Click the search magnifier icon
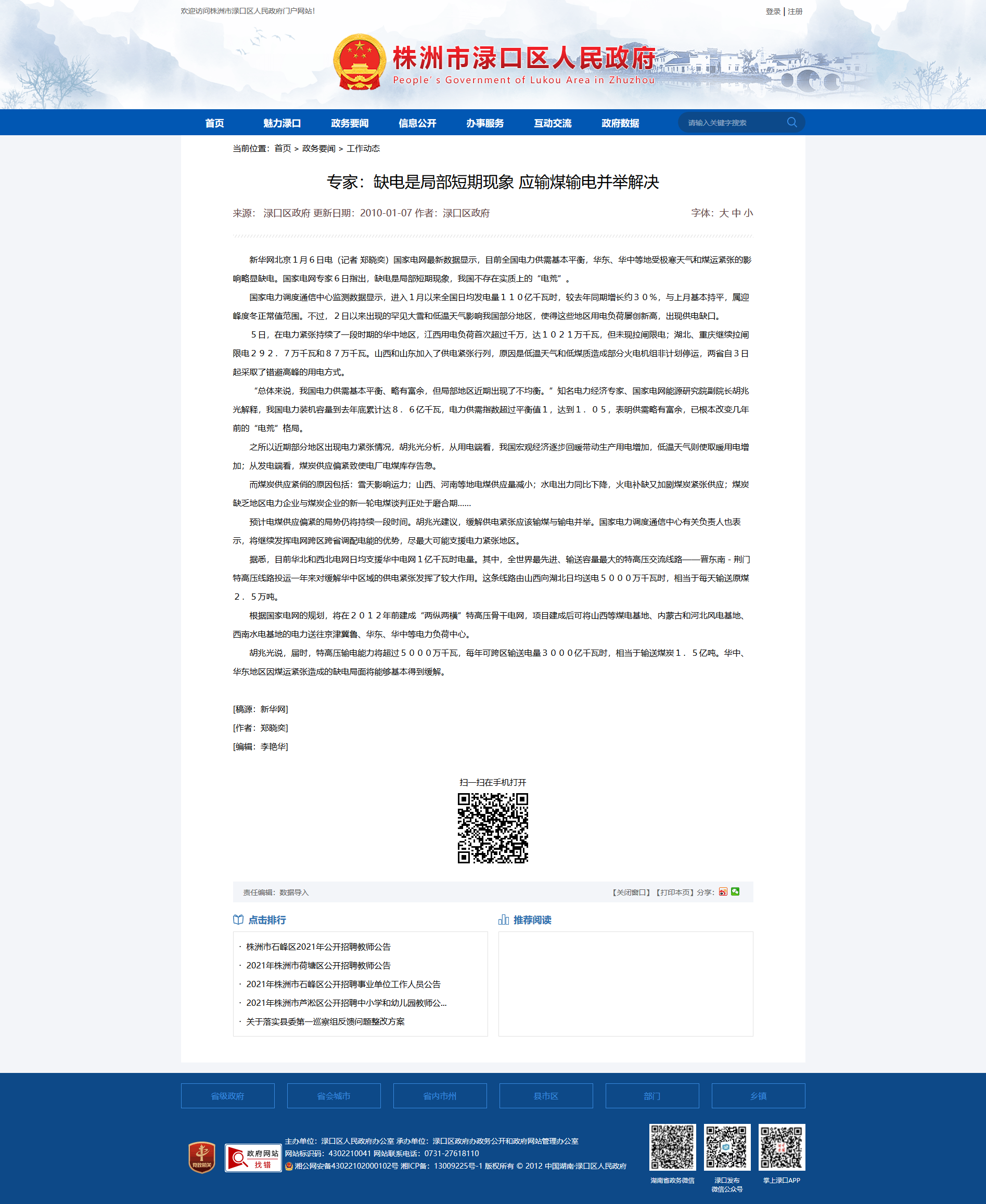 tap(791, 122)
